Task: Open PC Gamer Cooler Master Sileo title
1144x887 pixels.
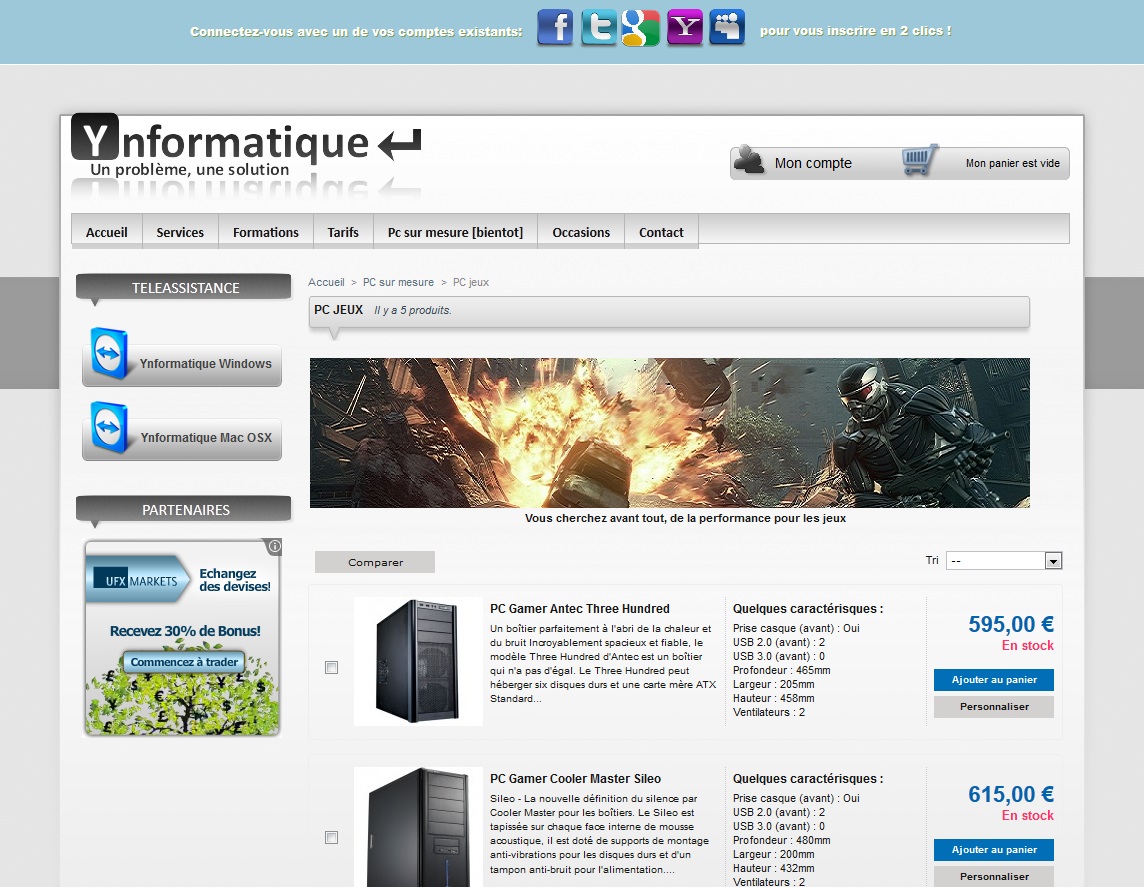Action: click(x=575, y=778)
